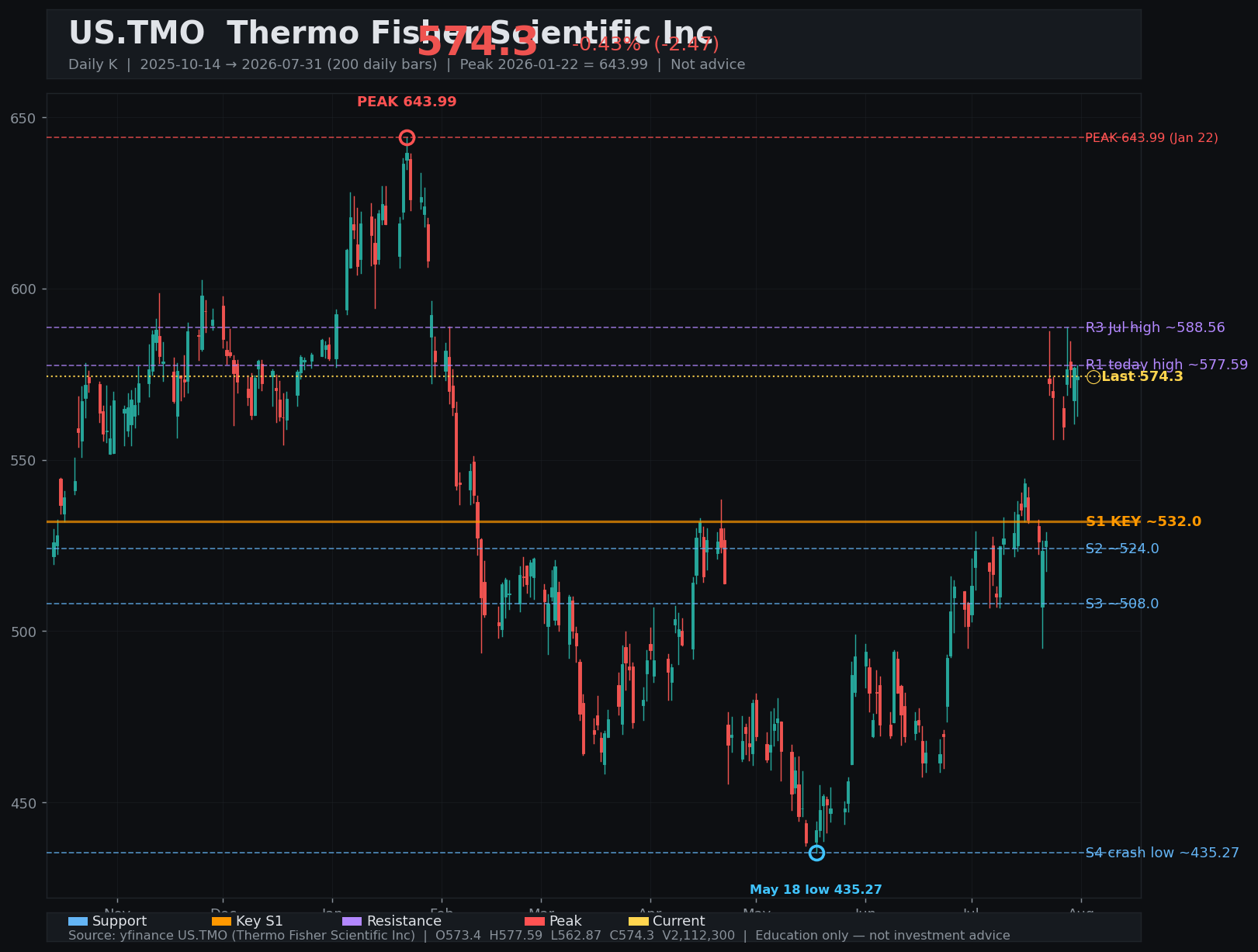This screenshot has width=1258, height=952.
Task: Click the large red 574.3 price in header
Action: click(x=477, y=42)
